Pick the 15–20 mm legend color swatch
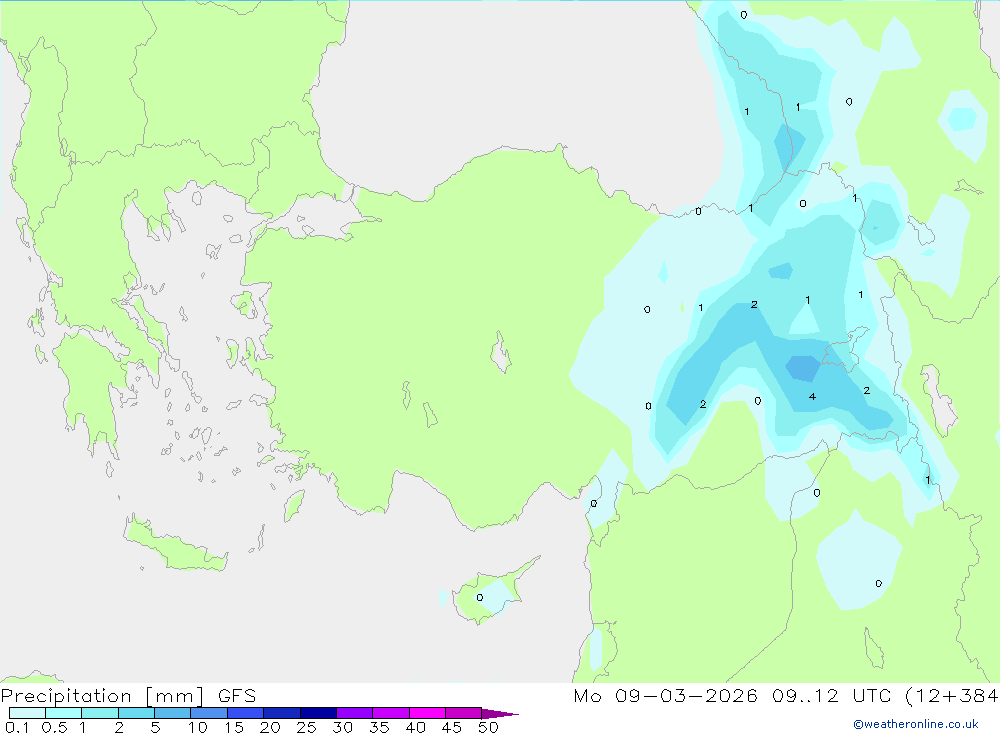Viewport: 1000px width, 733px height. (x=246, y=713)
